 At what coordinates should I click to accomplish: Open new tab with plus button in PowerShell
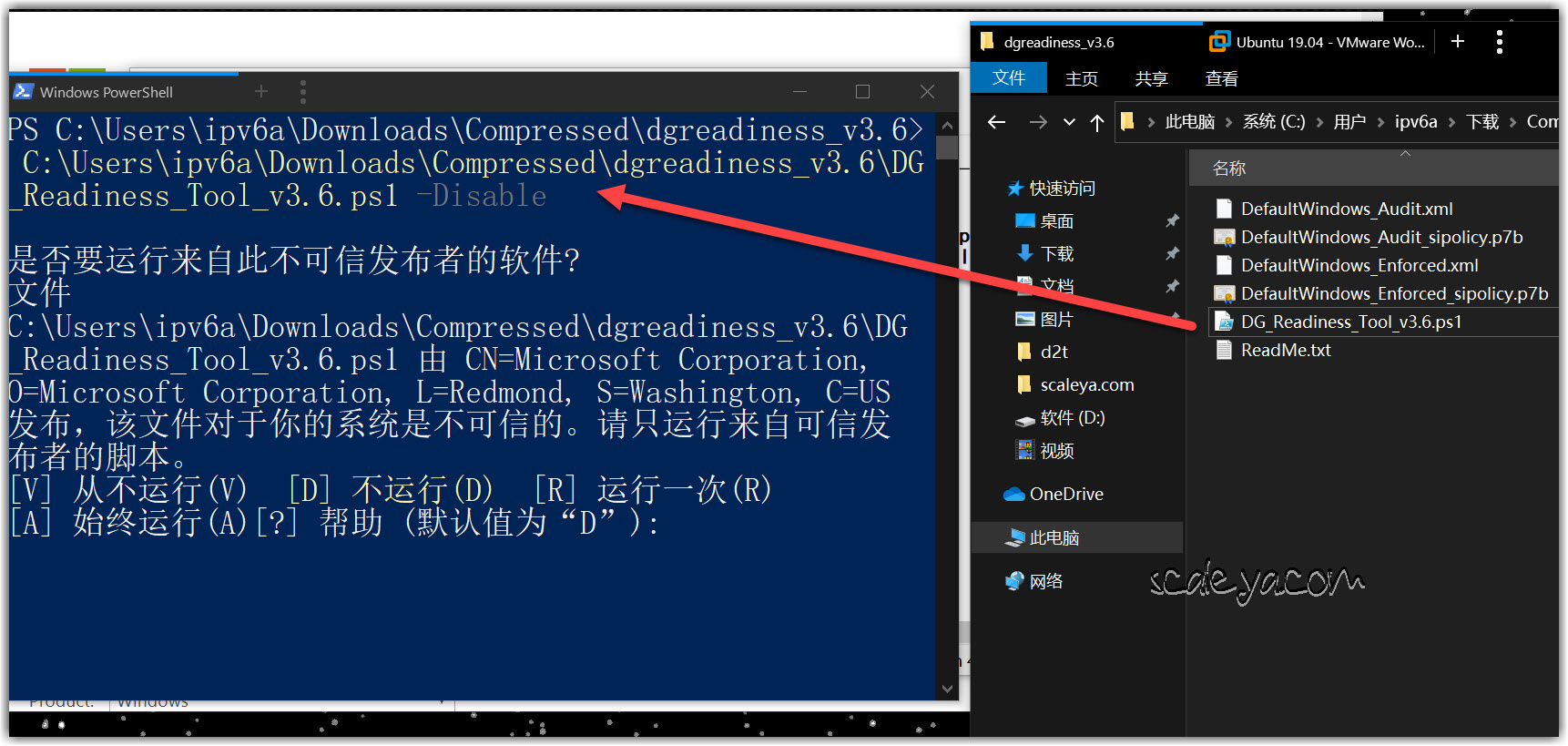pos(261,91)
